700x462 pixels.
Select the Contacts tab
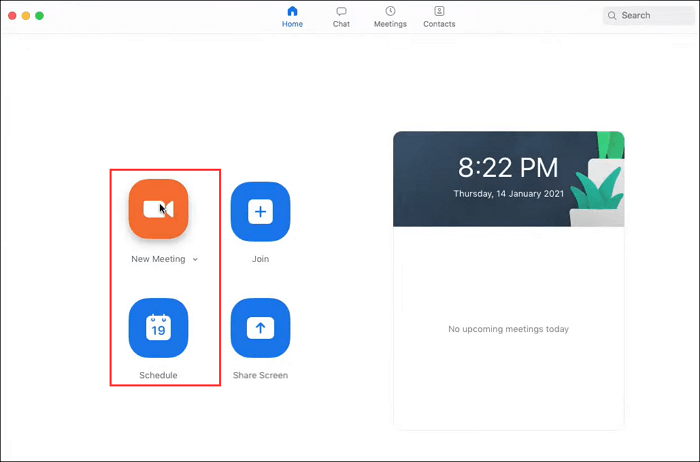439,16
